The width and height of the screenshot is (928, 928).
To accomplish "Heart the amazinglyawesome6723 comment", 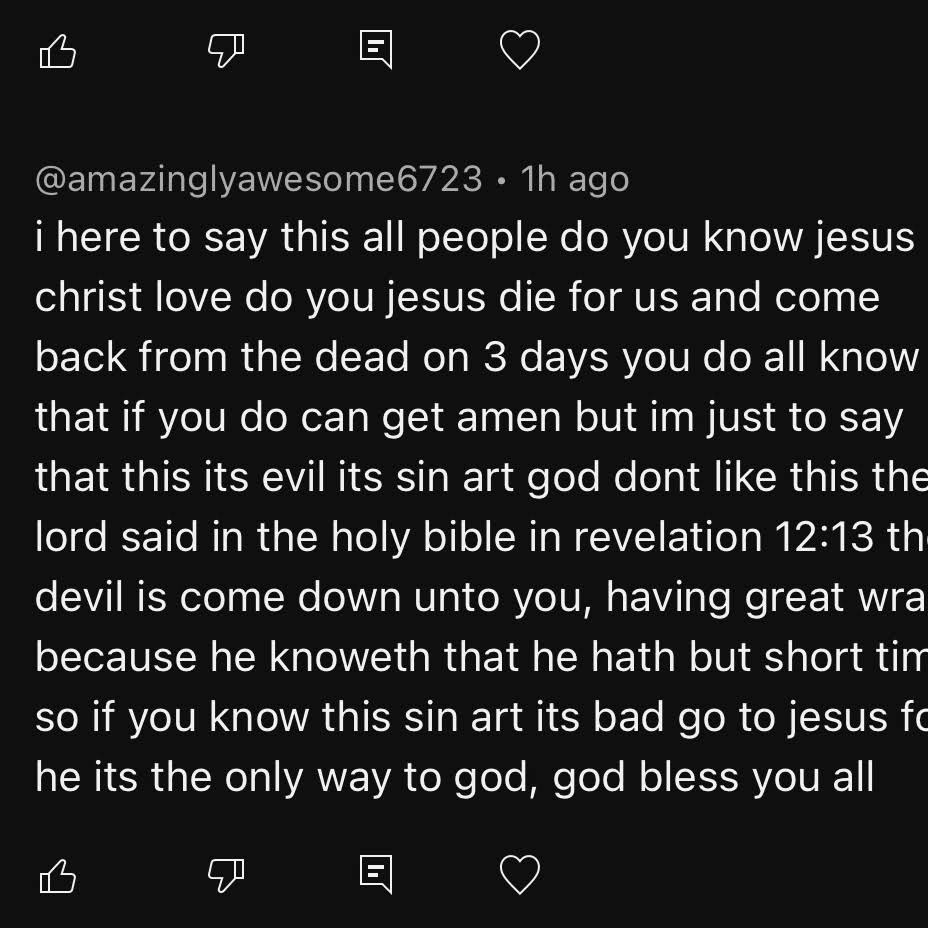I will click(520, 874).
